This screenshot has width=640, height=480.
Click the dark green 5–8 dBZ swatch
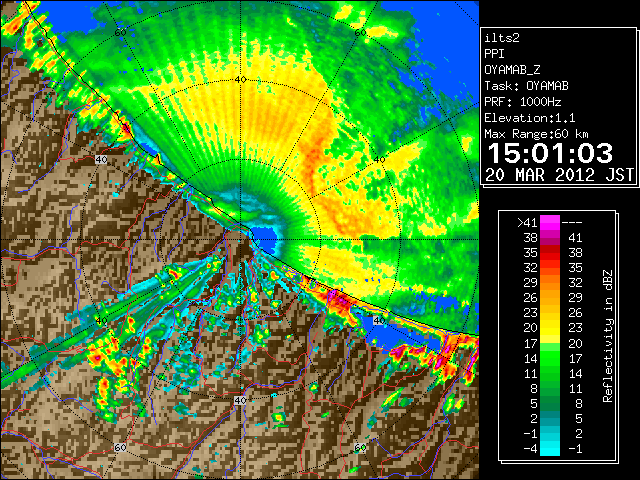550,403
